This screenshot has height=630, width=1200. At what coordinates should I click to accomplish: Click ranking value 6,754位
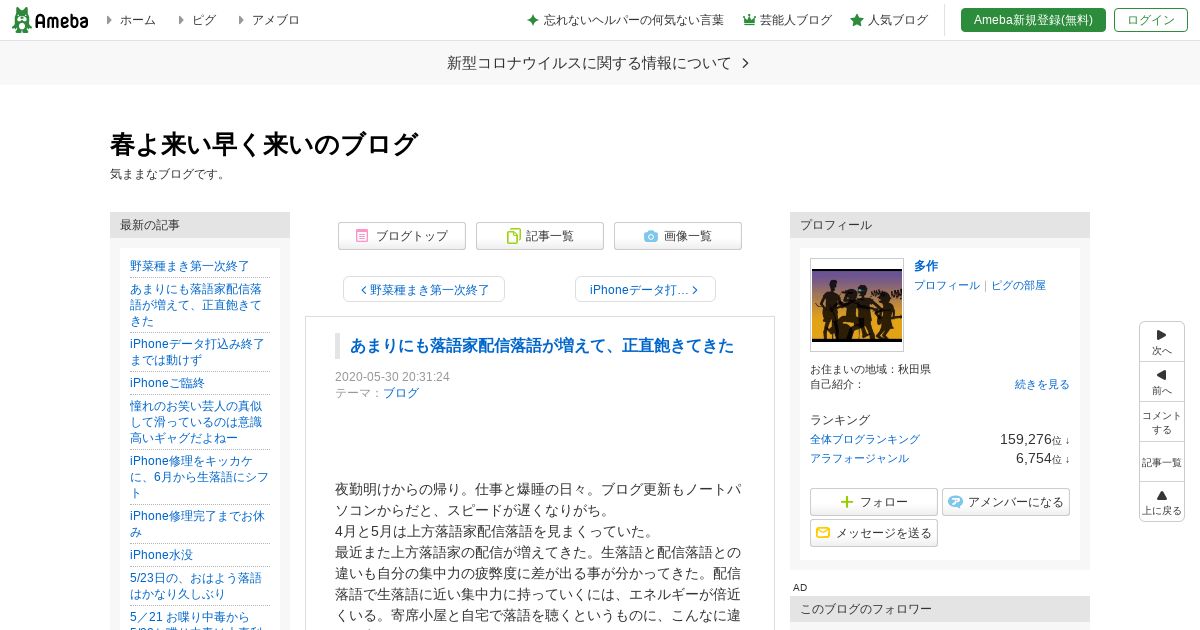(1042, 459)
